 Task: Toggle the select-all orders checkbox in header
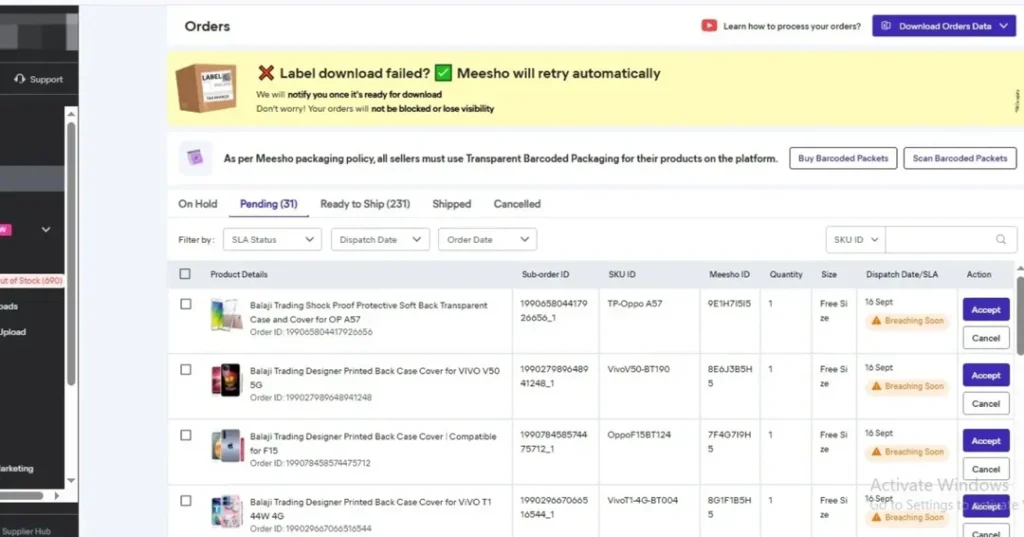(x=185, y=274)
